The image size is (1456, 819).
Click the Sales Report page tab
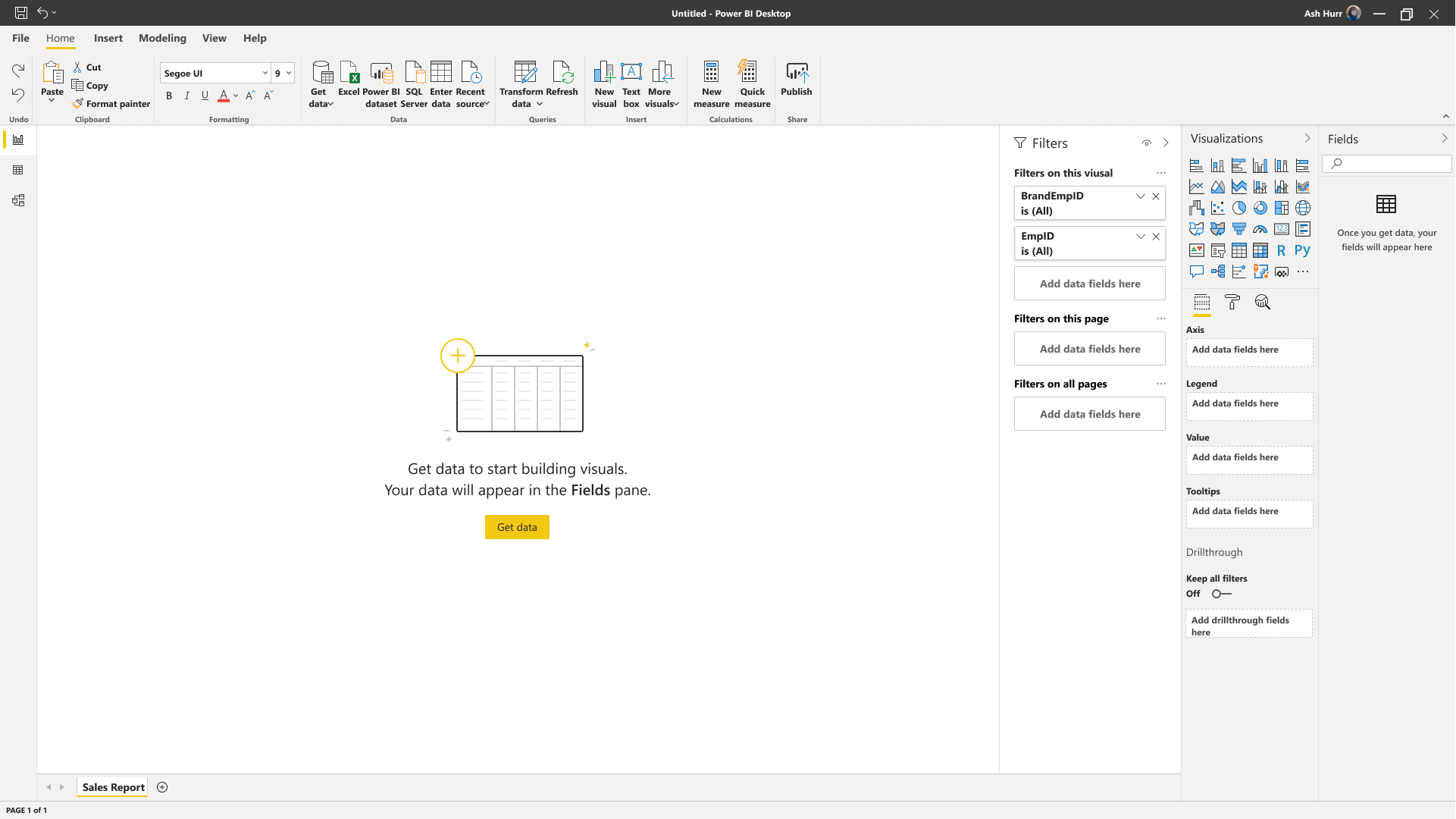(113, 787)
